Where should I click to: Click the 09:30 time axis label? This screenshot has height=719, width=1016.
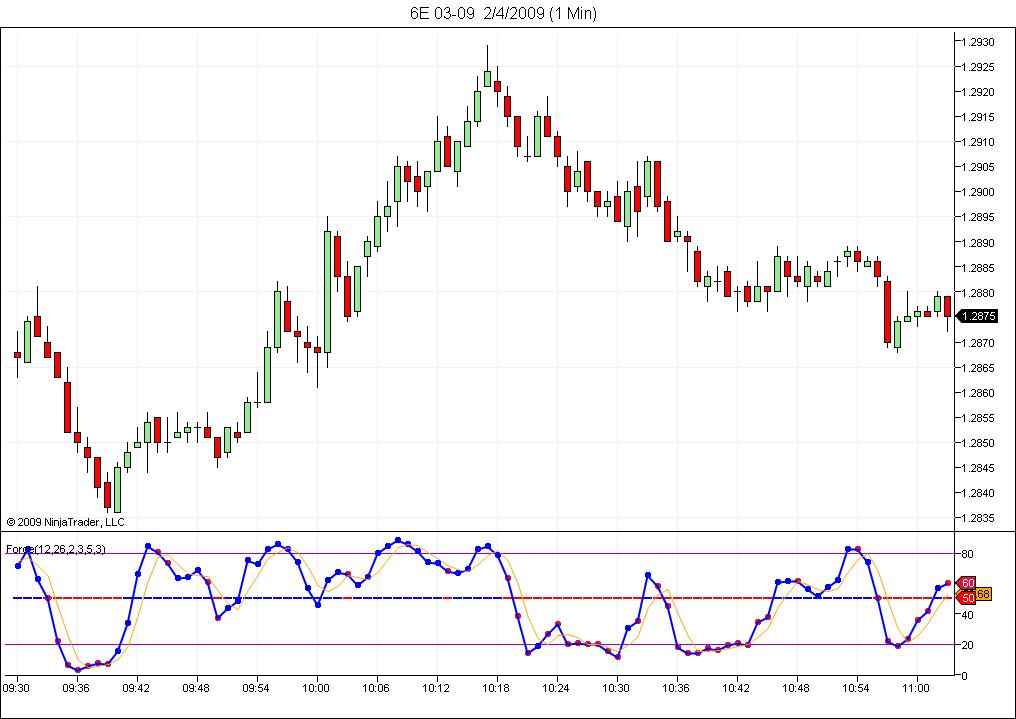(x=16, y=689)
